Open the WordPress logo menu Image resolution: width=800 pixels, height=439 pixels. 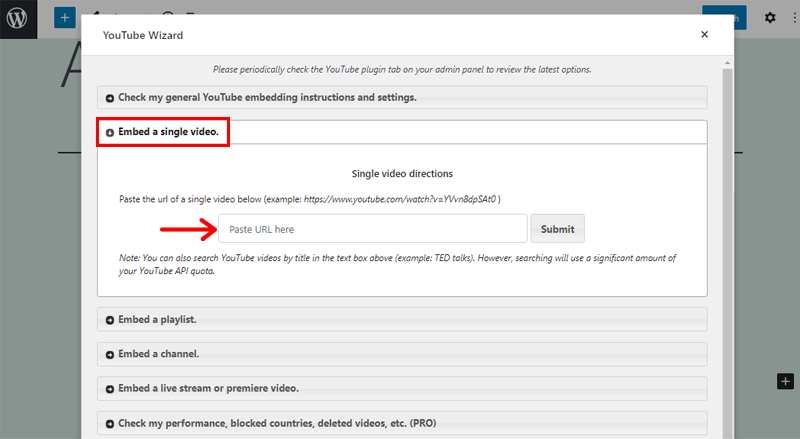[x=18, y=19]
